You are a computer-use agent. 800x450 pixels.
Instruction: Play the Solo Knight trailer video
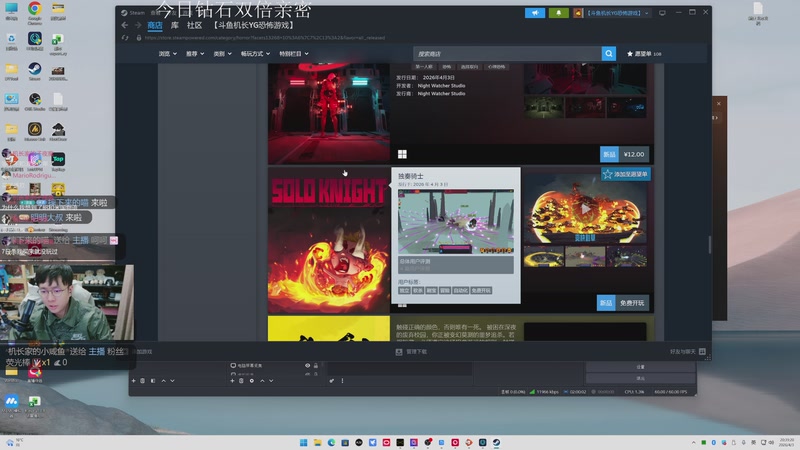coord(586,209)
